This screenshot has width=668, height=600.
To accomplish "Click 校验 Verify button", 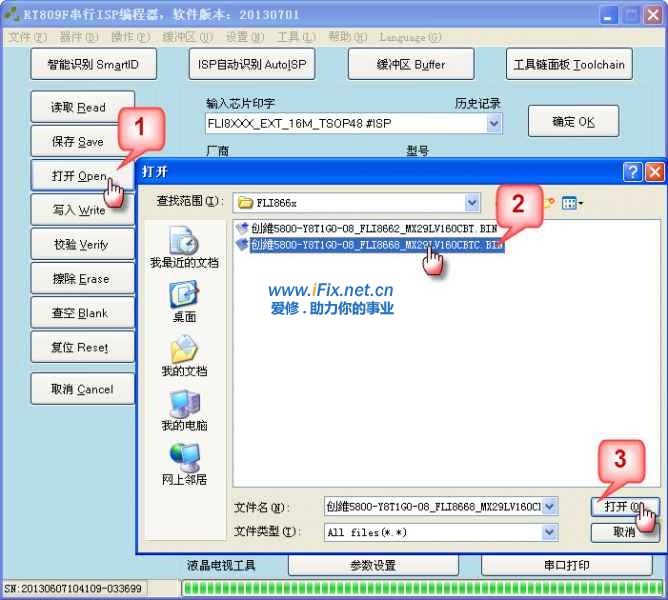I will coord(82,244).
